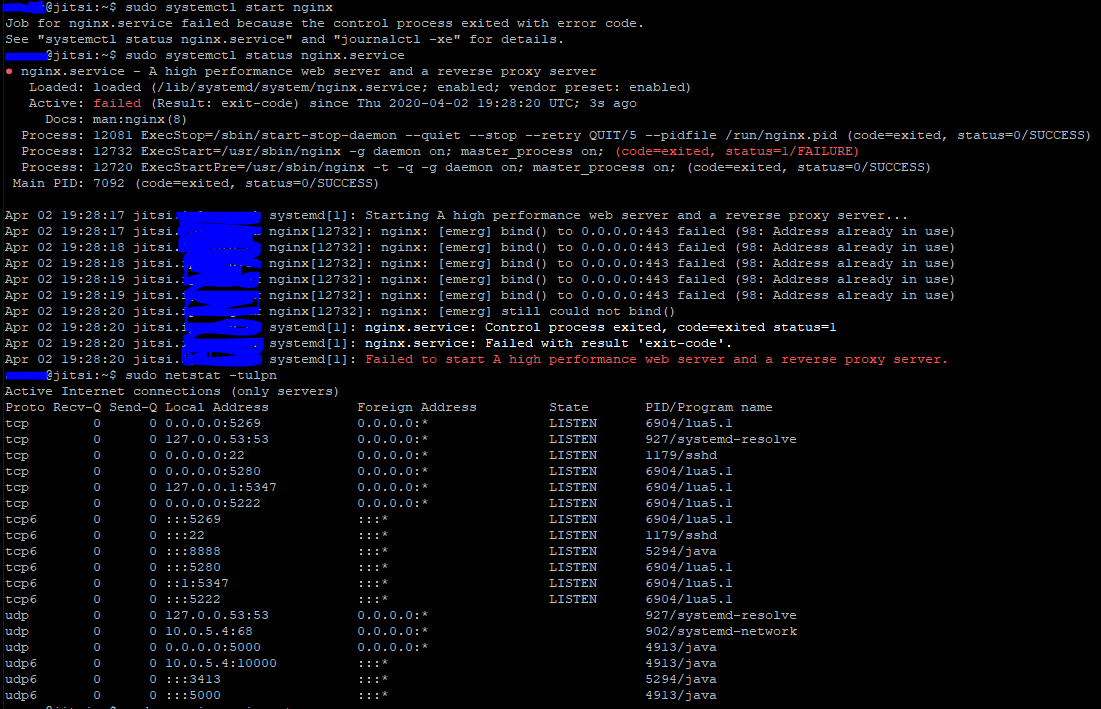Image resolution: width=1101 pixels, height=709 pixels.
Task: Click the 'State' column header
Action: [569, 407]
